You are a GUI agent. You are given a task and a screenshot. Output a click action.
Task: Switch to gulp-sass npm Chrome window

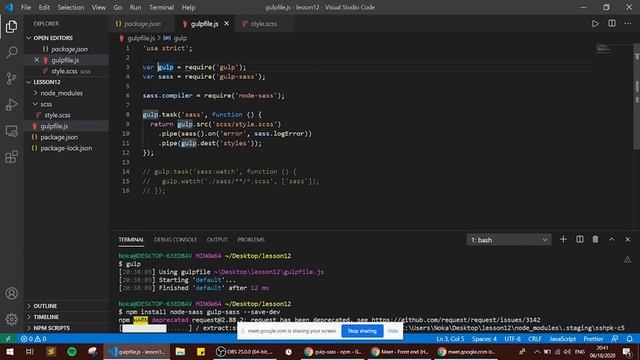click(333, 351)
